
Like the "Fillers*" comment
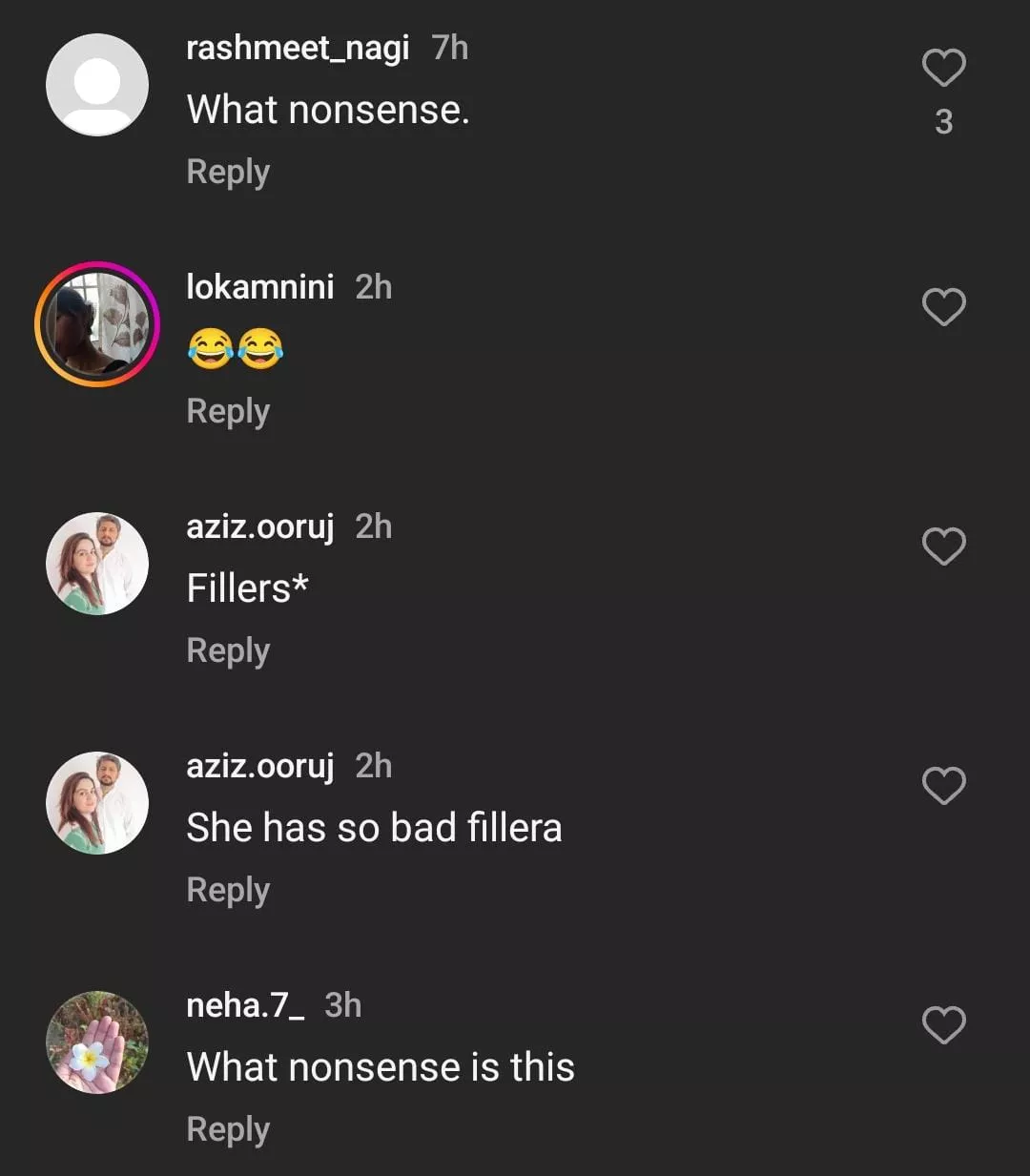click(x=943, y=547)
